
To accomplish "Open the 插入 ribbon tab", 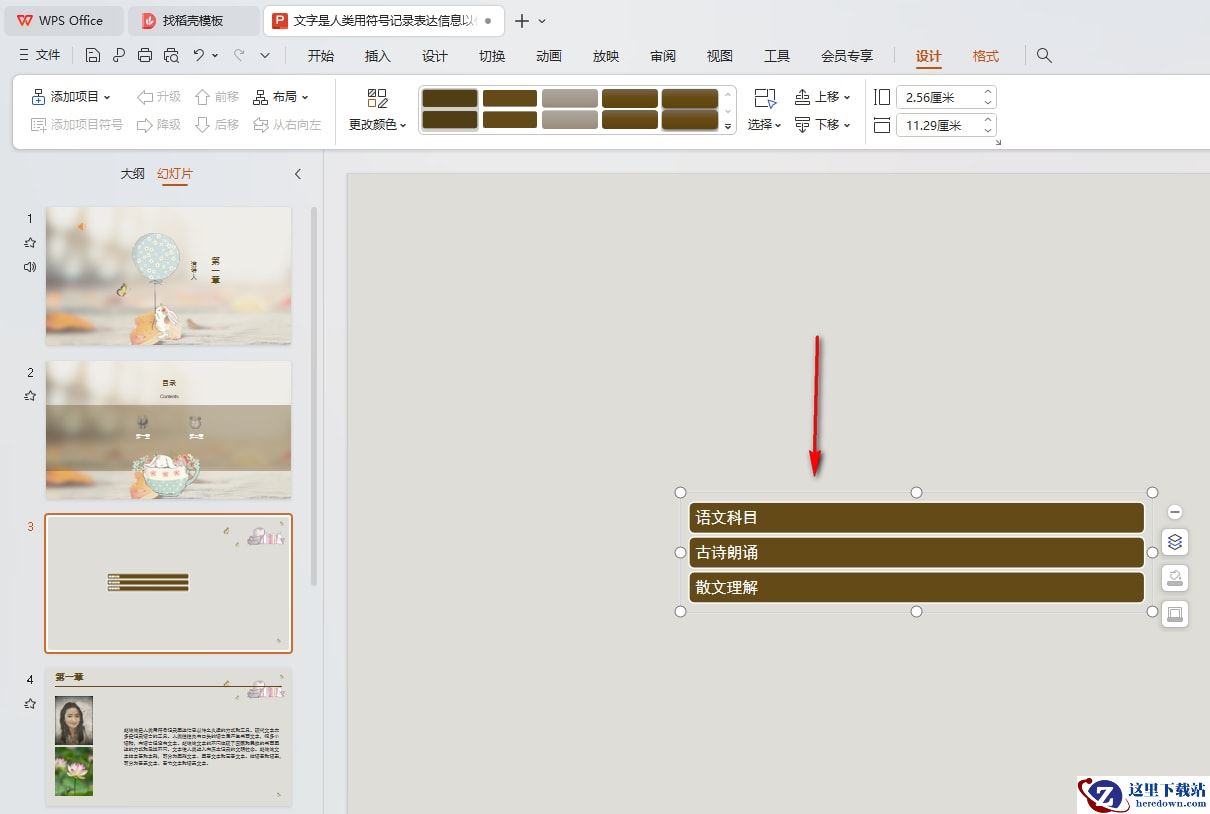I will click(x=378, y=56).
